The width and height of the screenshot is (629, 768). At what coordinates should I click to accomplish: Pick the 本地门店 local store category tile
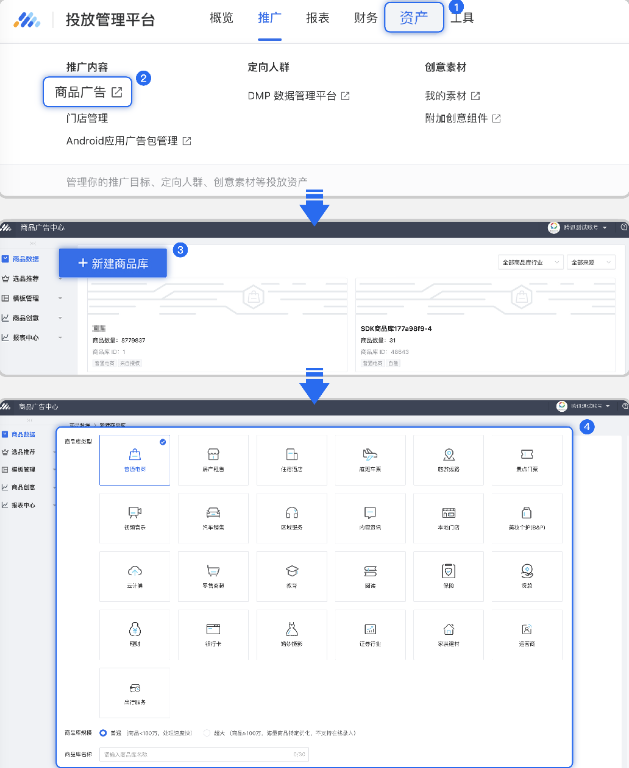coord(448,519)
